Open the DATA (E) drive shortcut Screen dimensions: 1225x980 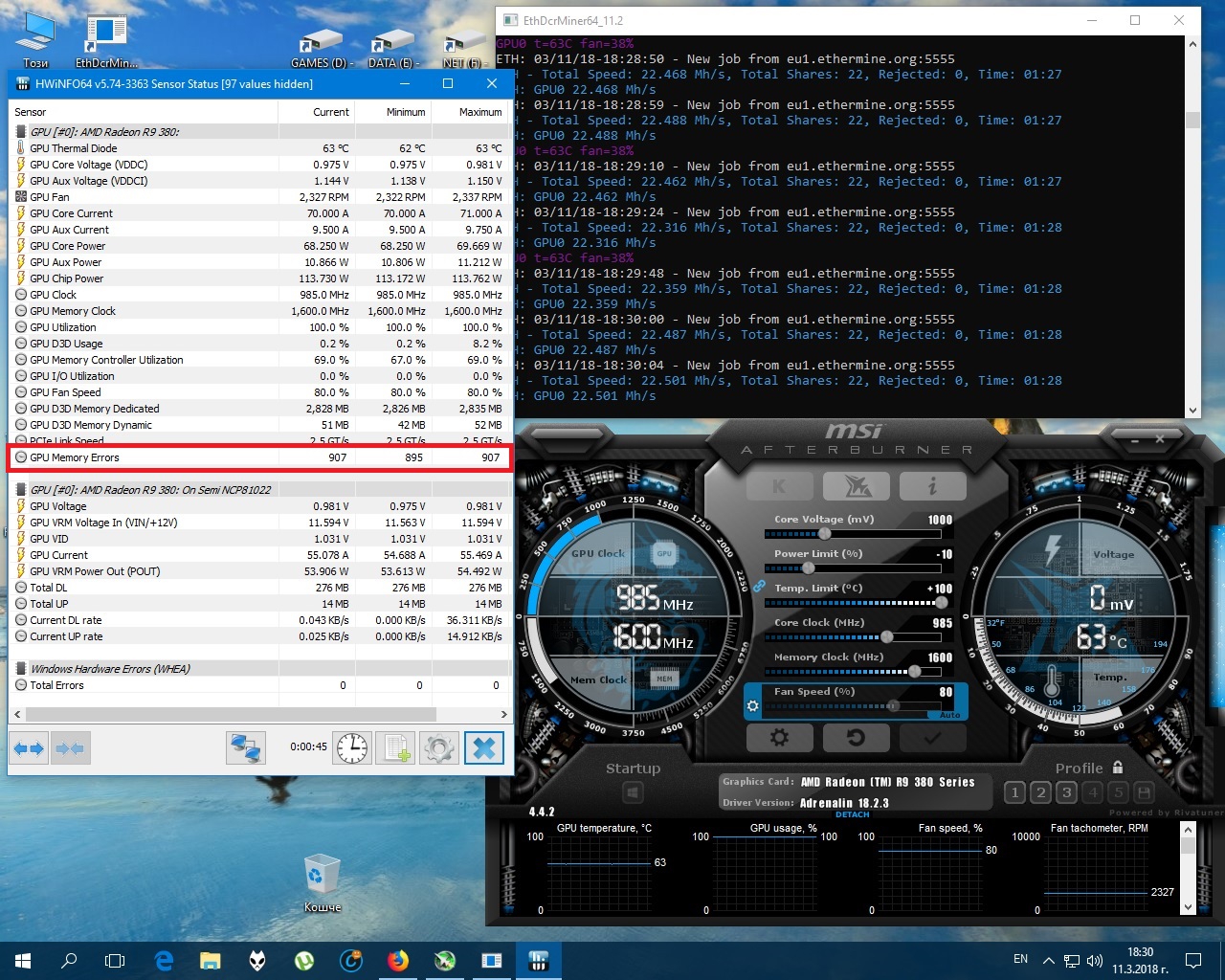(x=393, y=49)
